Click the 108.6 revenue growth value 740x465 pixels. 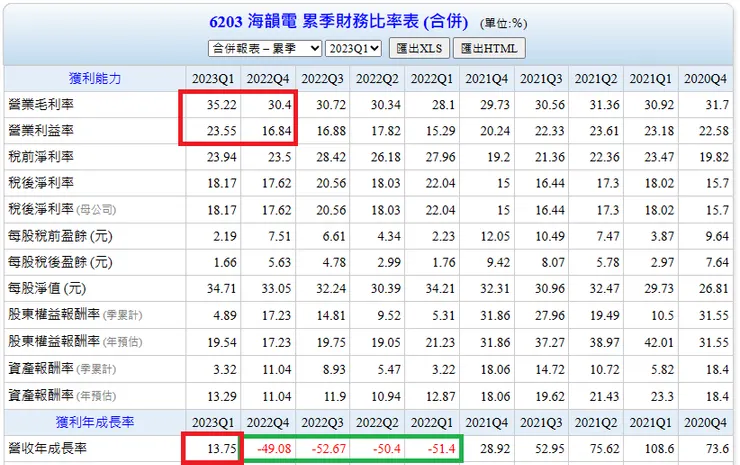(659, 448)
